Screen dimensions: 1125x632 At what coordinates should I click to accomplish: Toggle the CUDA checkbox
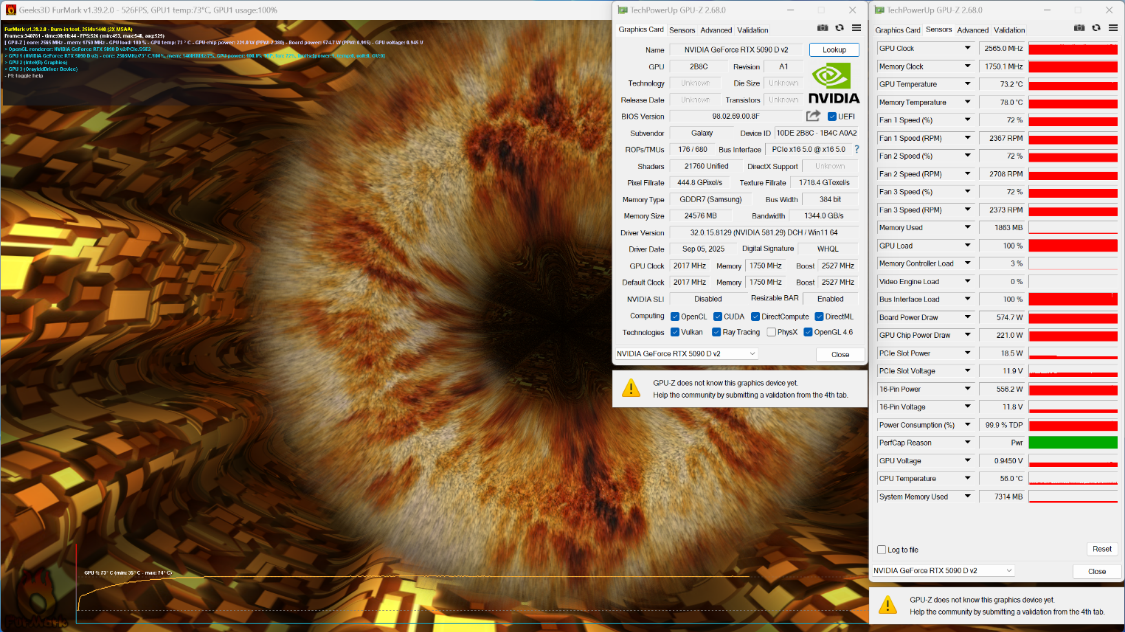tap(717, 316)
